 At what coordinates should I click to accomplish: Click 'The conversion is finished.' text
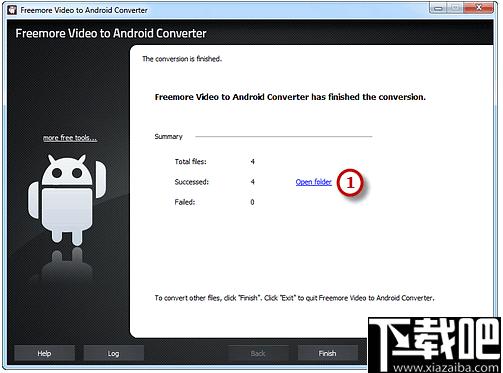(x=182, y=59)
